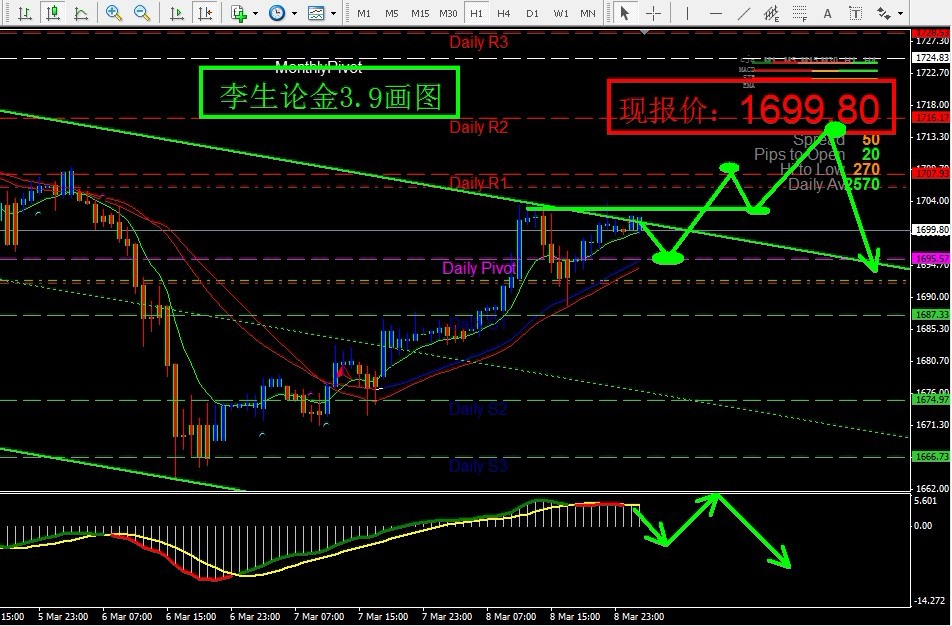Switch to M15 timeframe
Image resolution: width=952 pixels, height=626 pixels.
tap(420, 13)
